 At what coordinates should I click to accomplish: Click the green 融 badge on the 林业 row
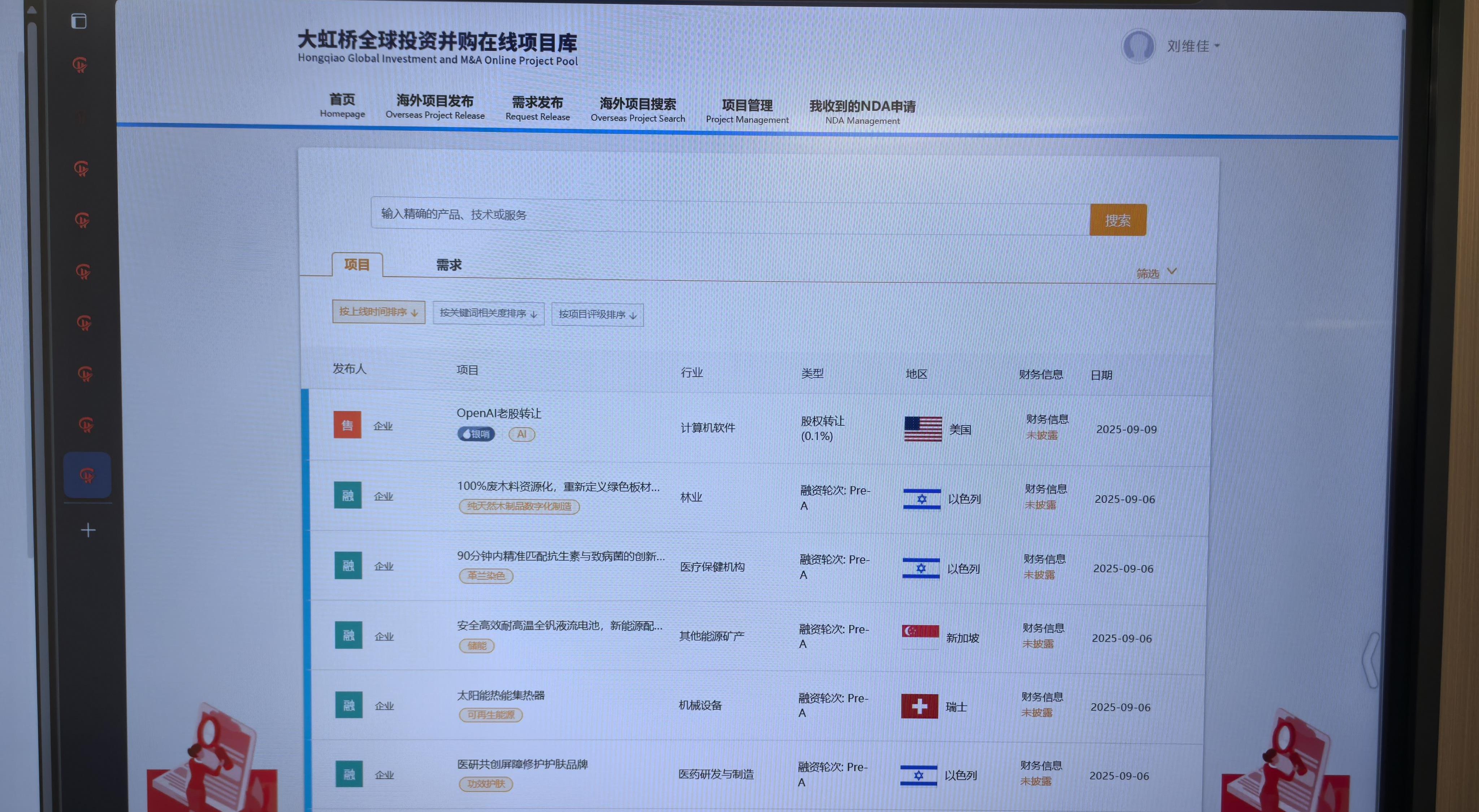pyautogui.click(x=348, y=496)
